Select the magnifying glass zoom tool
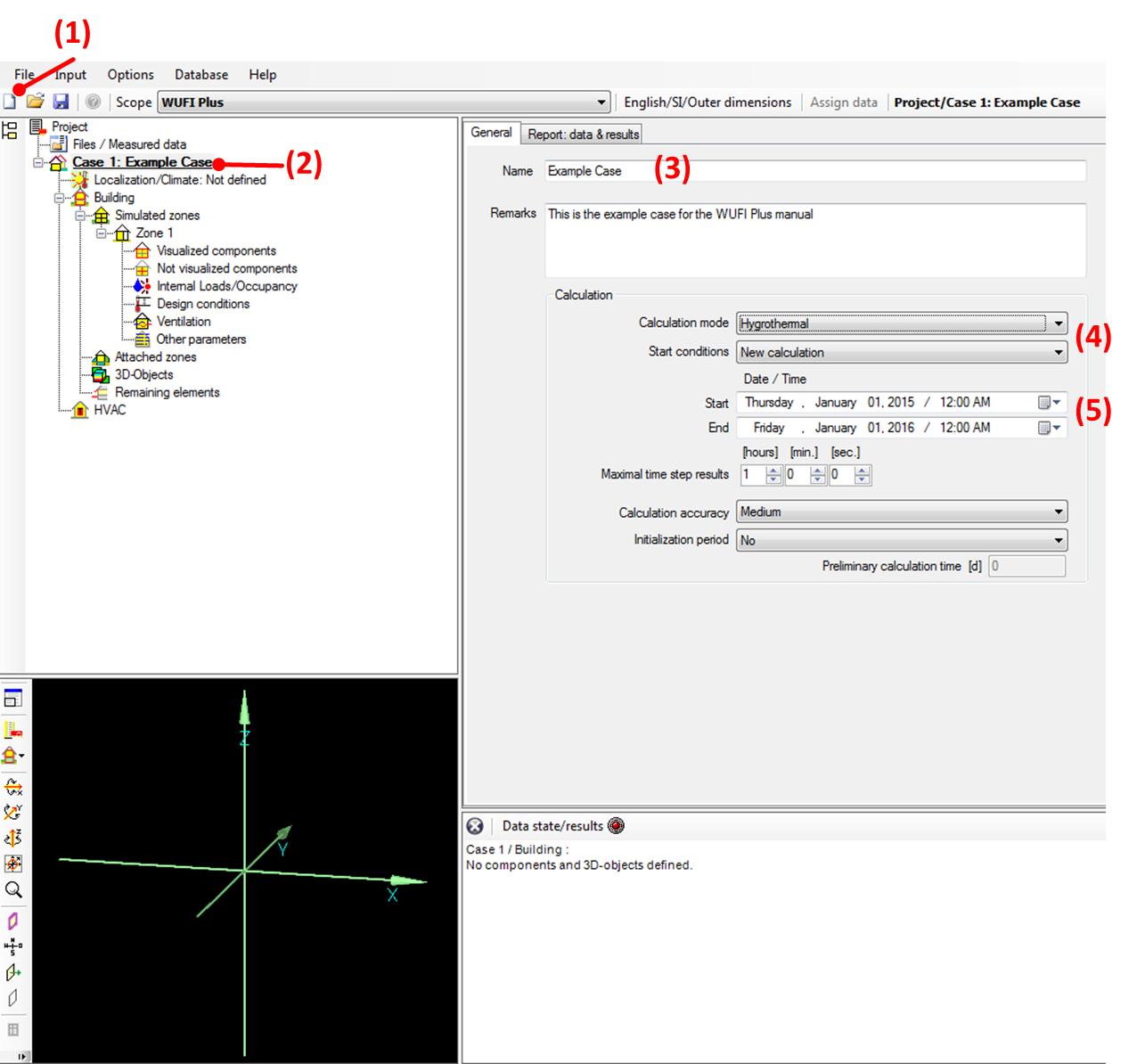Screen dimensions: 1137x1064 click(13, 889)
